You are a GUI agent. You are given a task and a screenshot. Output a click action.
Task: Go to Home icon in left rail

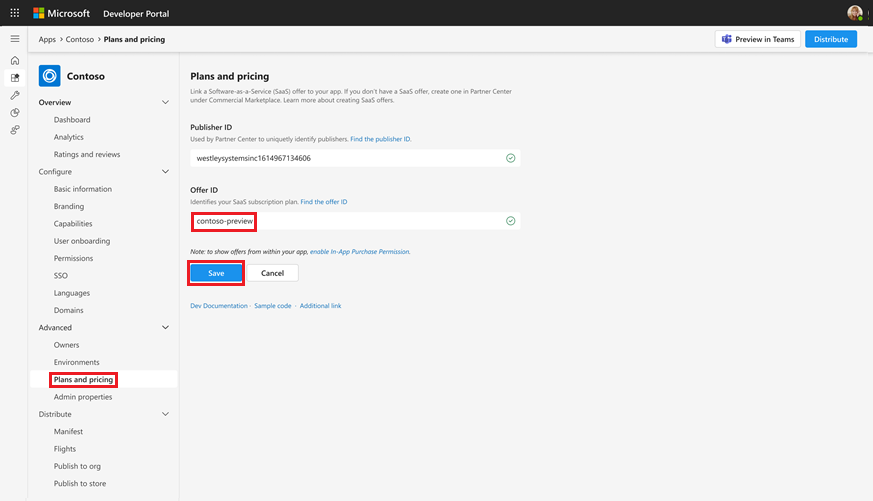click(15, 60)
